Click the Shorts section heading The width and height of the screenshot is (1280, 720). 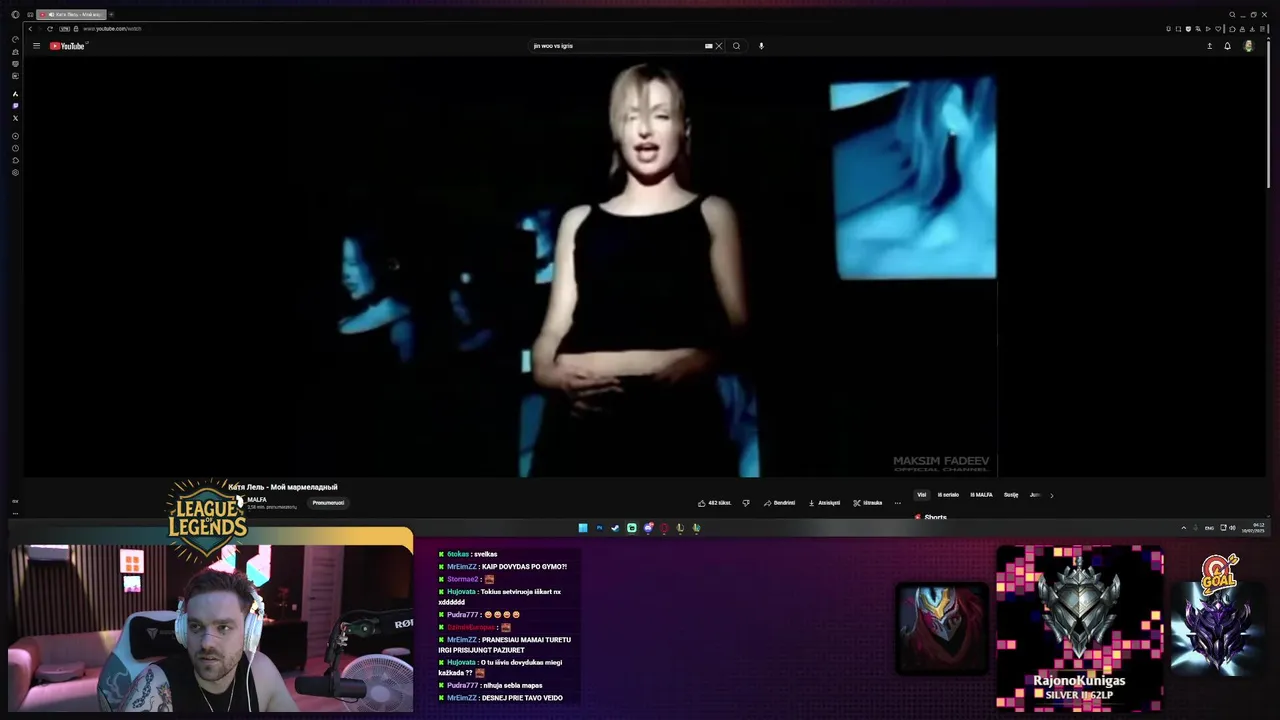pyautogui.click(x=935, y=517)
